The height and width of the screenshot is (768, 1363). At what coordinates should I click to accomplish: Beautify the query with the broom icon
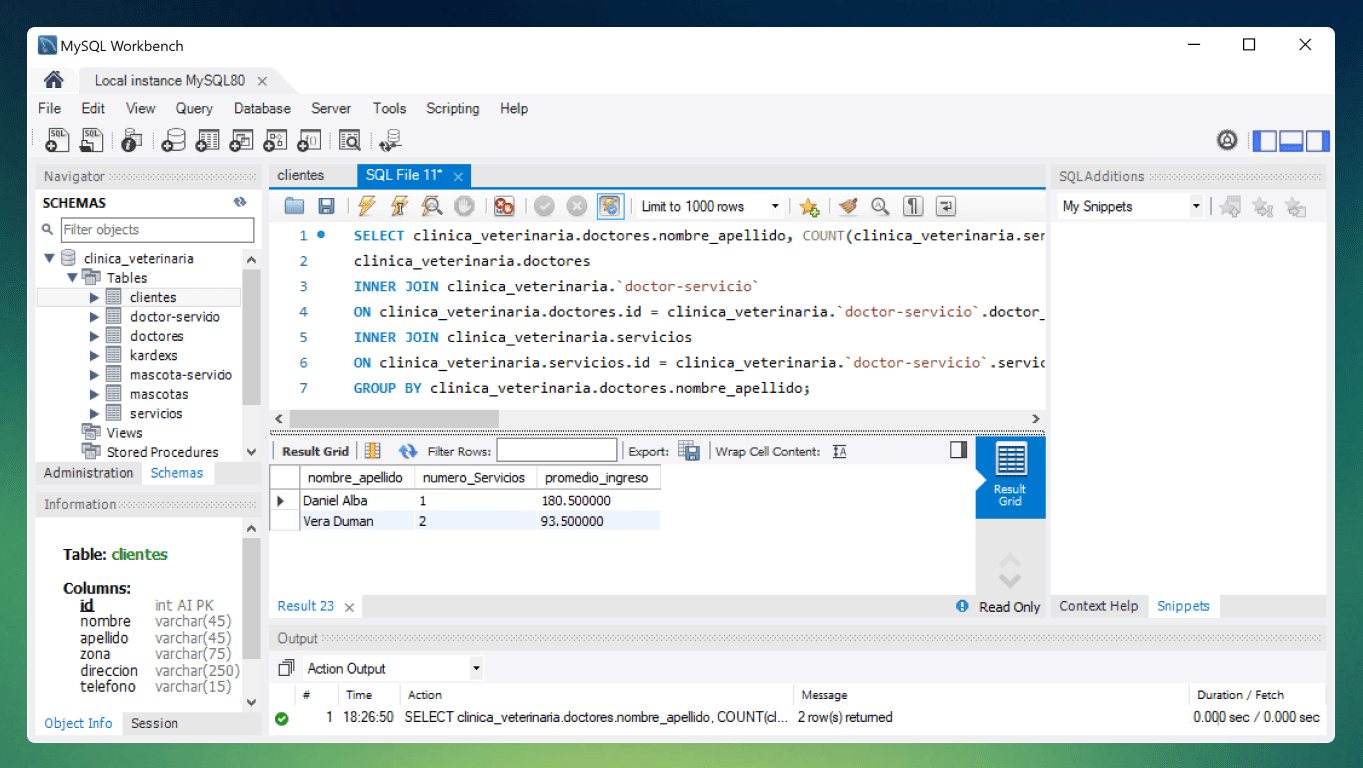pyautogui.click(x=848, y=206)
